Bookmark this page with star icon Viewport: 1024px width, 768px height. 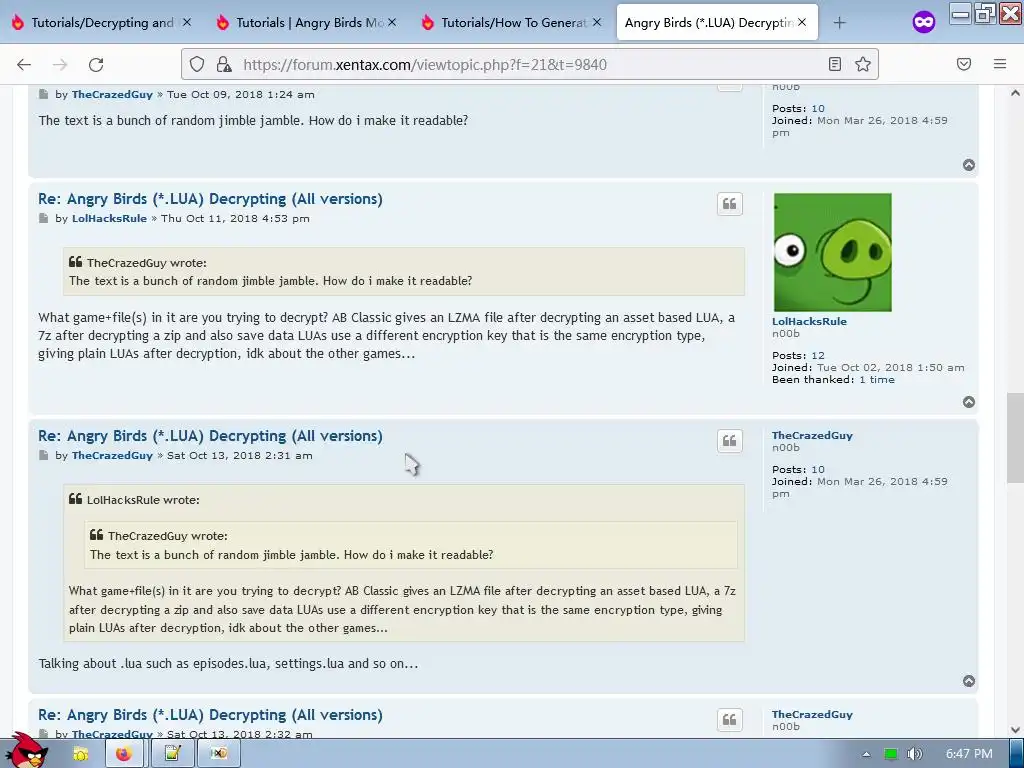[863, 64]
